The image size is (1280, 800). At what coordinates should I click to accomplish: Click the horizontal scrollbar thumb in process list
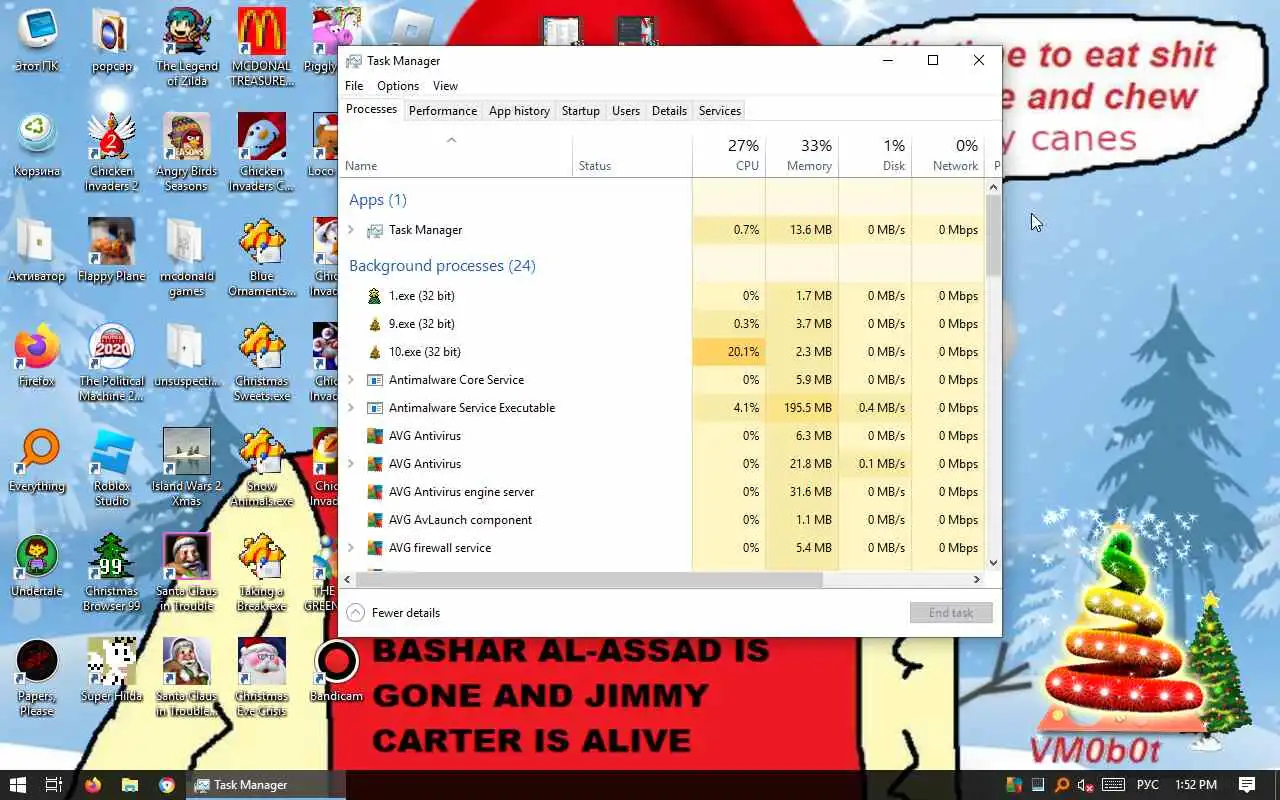(589, 579)
